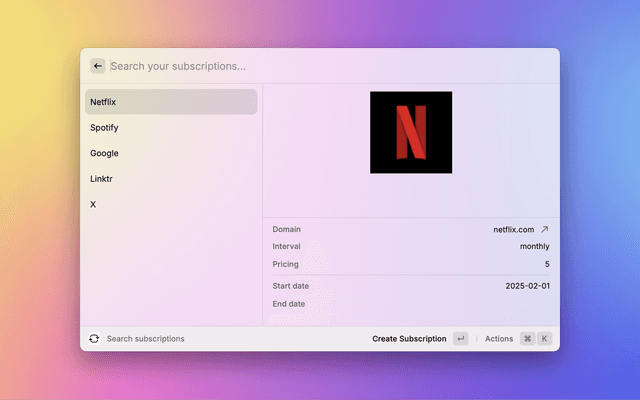This screenshot has width=640, height=400.
Task: Open the netflix.com domain link
Action: [513, 229]
